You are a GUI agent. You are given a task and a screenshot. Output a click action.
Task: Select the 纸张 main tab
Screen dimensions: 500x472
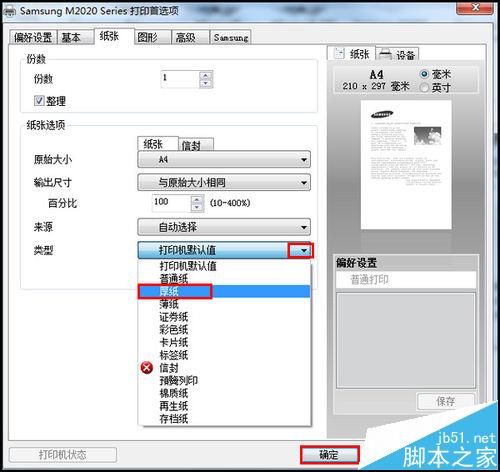click(114, 36)
